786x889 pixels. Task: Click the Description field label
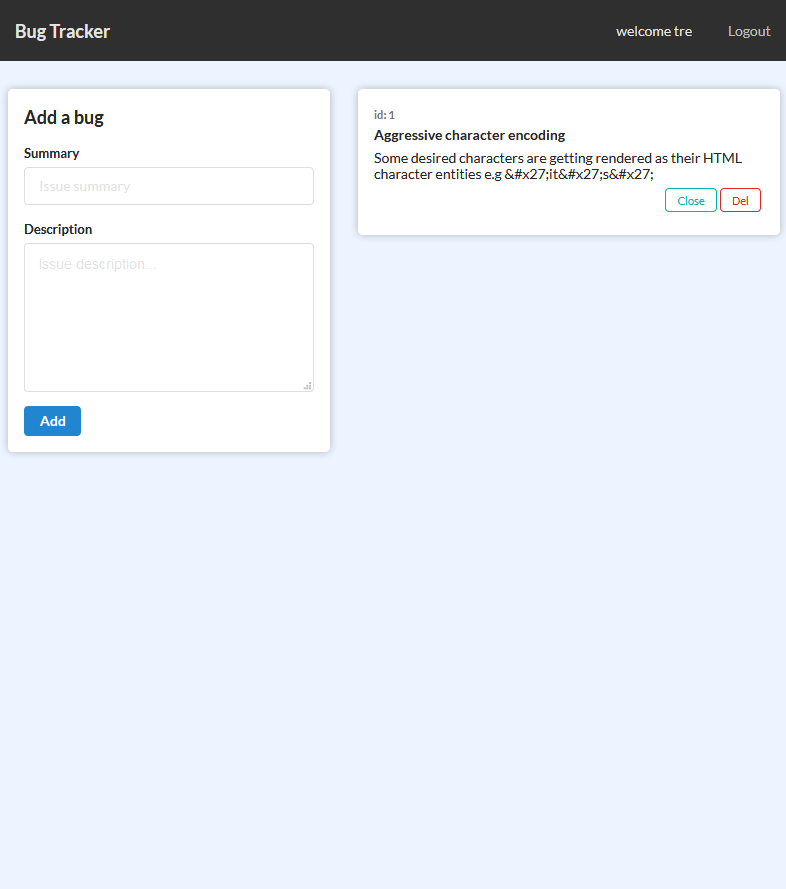click(x=58, y=229)
